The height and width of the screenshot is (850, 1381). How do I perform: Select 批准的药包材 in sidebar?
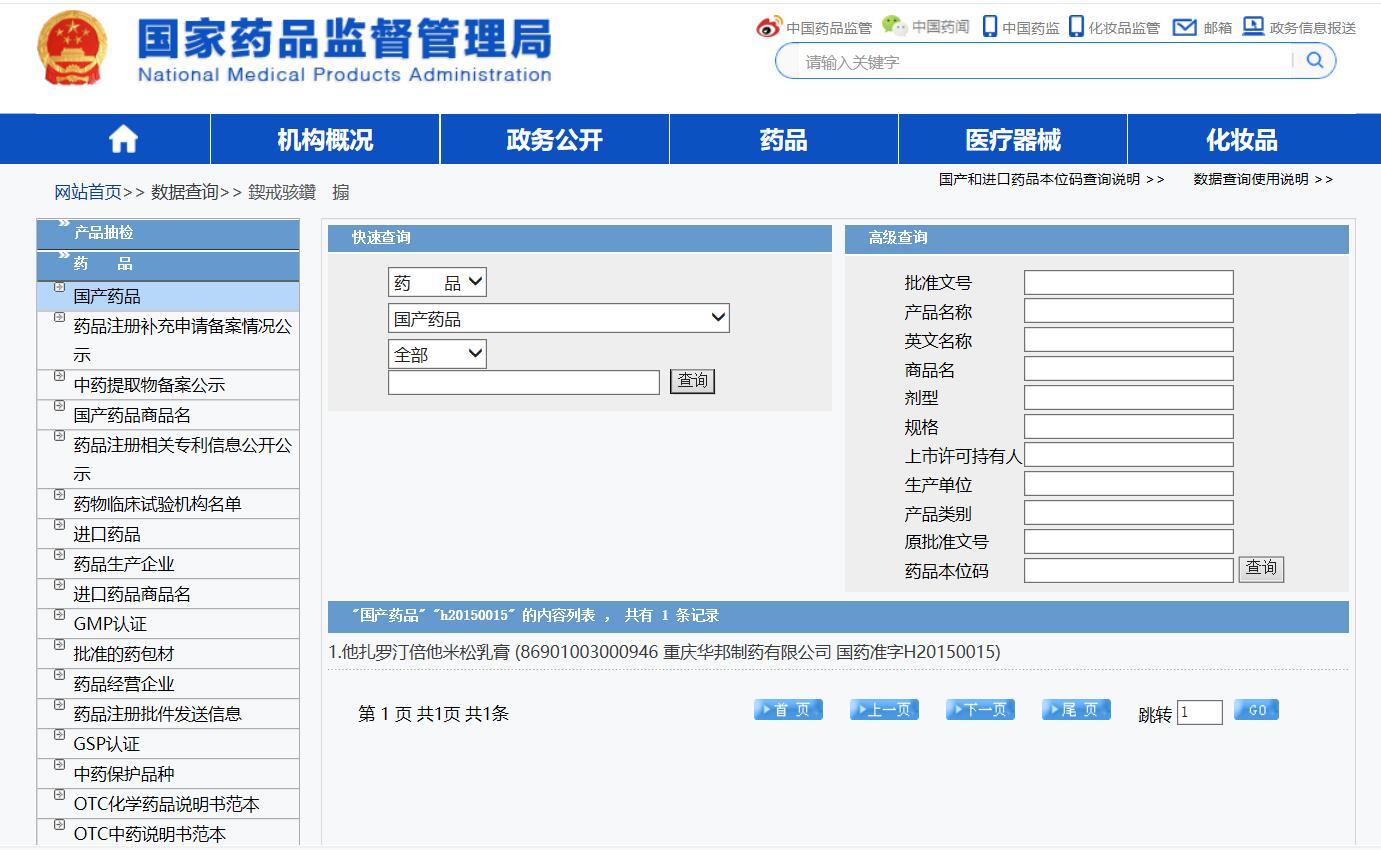(x=124, y=654)
